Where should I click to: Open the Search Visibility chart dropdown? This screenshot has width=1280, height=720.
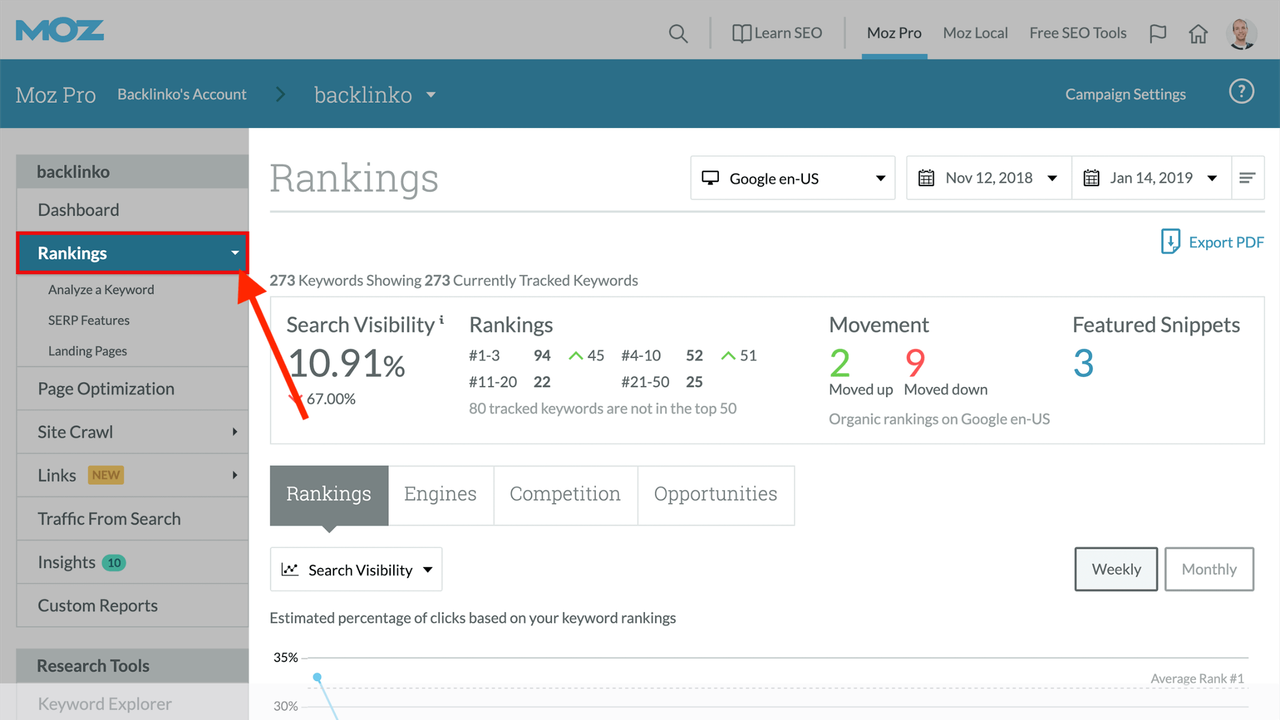click(x=356, y=570)
